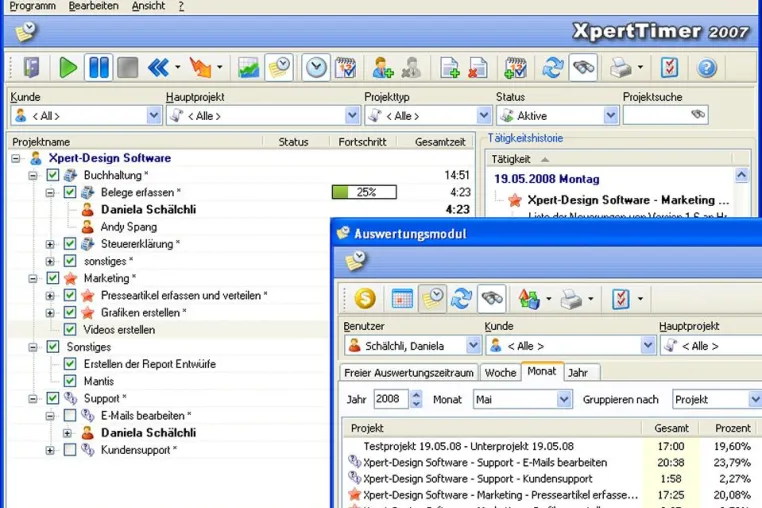Screen dimensions: 762x508
Task: Click the add calendar entry icon
Action: 515,68
